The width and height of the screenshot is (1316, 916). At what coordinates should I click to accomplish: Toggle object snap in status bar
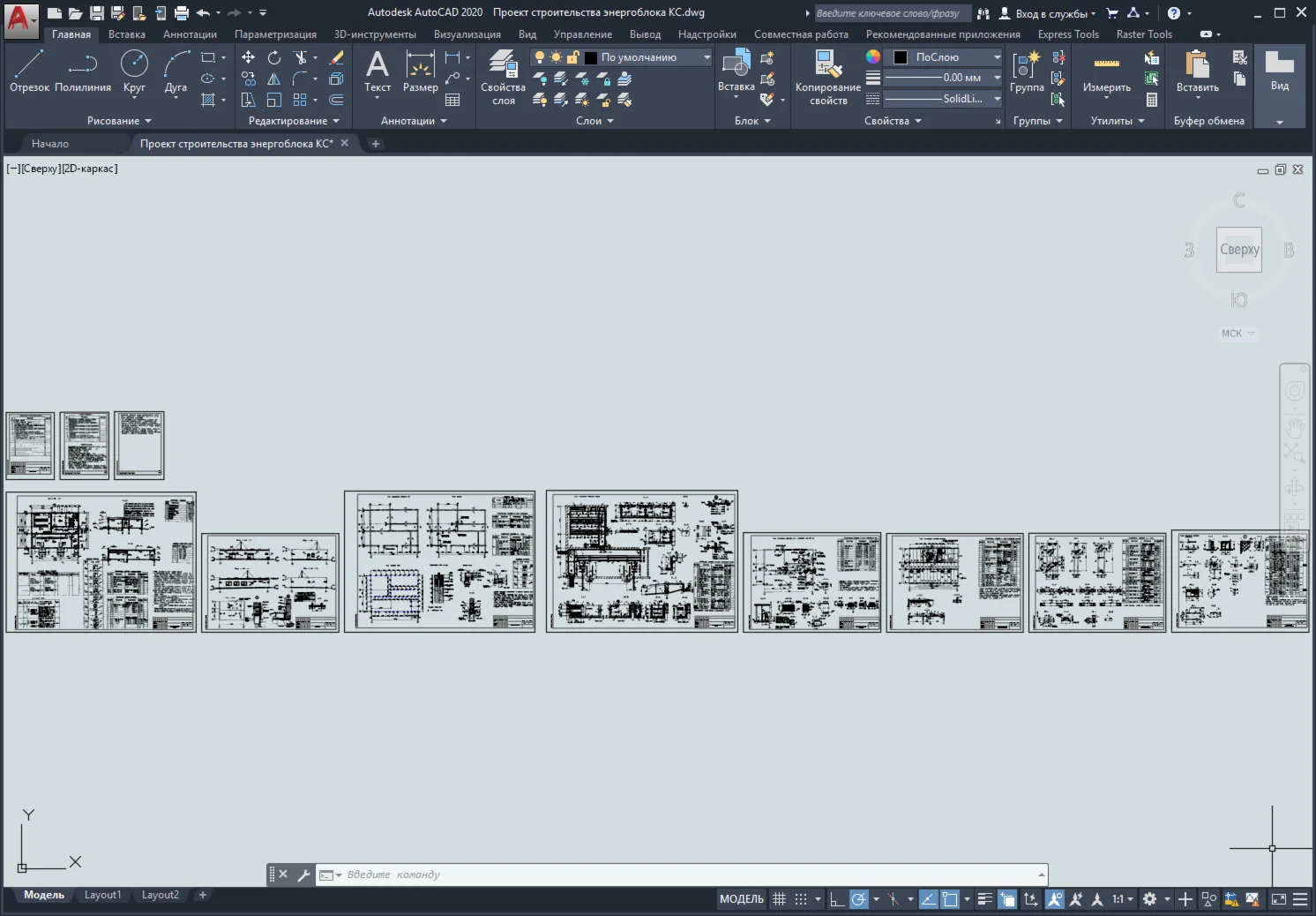[x=950, y=899]
